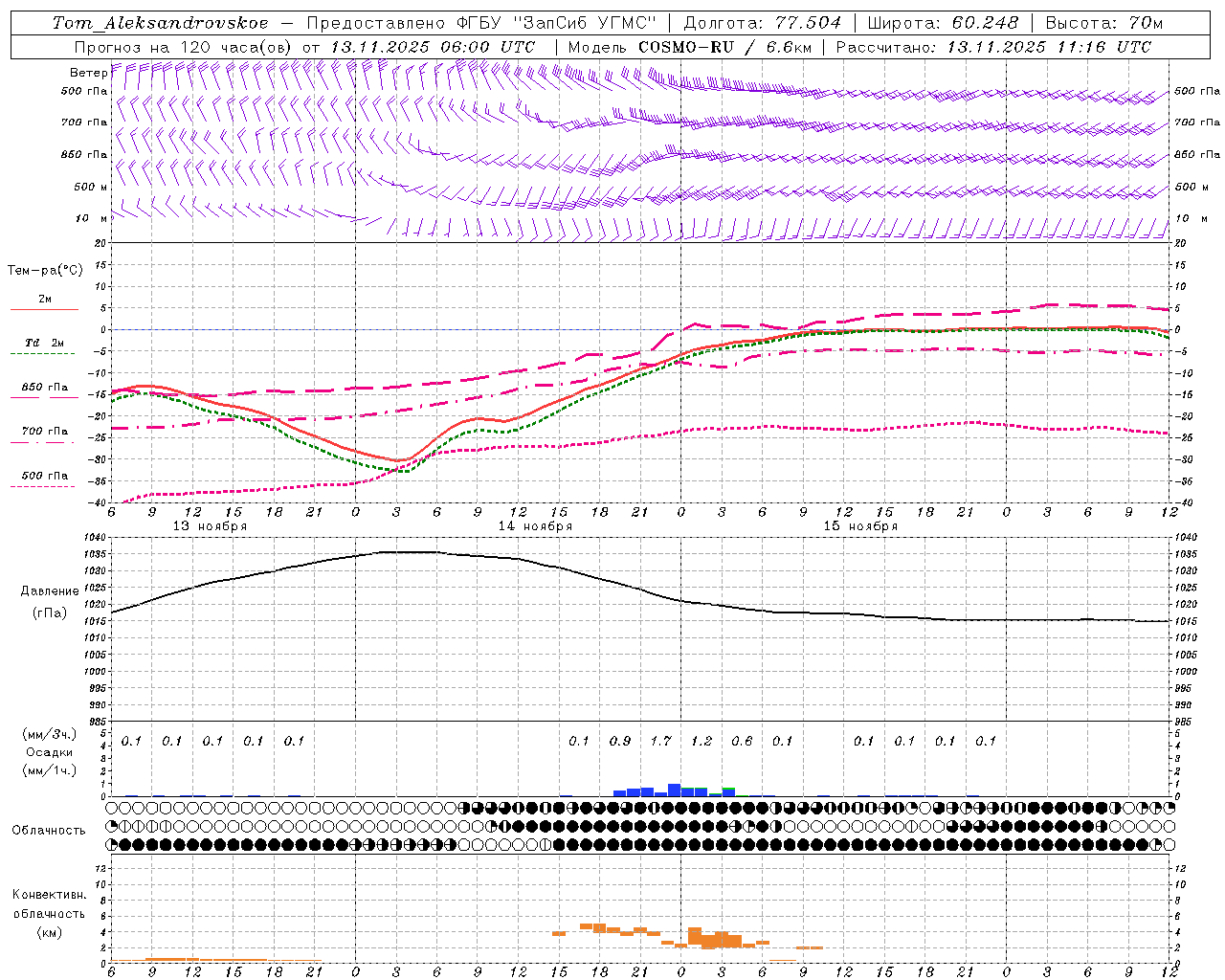The width and height of the screenshot is (1225, 980).
Task: Click the Td 2м dew point legend entry
Action: tap(45, 343)
